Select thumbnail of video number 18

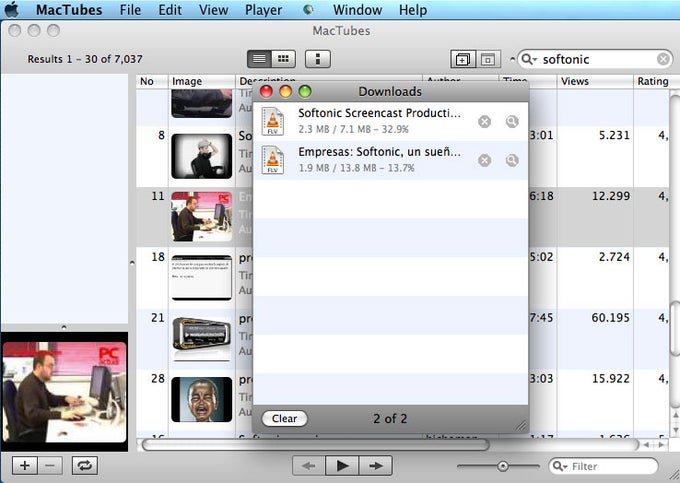point(202,277)
